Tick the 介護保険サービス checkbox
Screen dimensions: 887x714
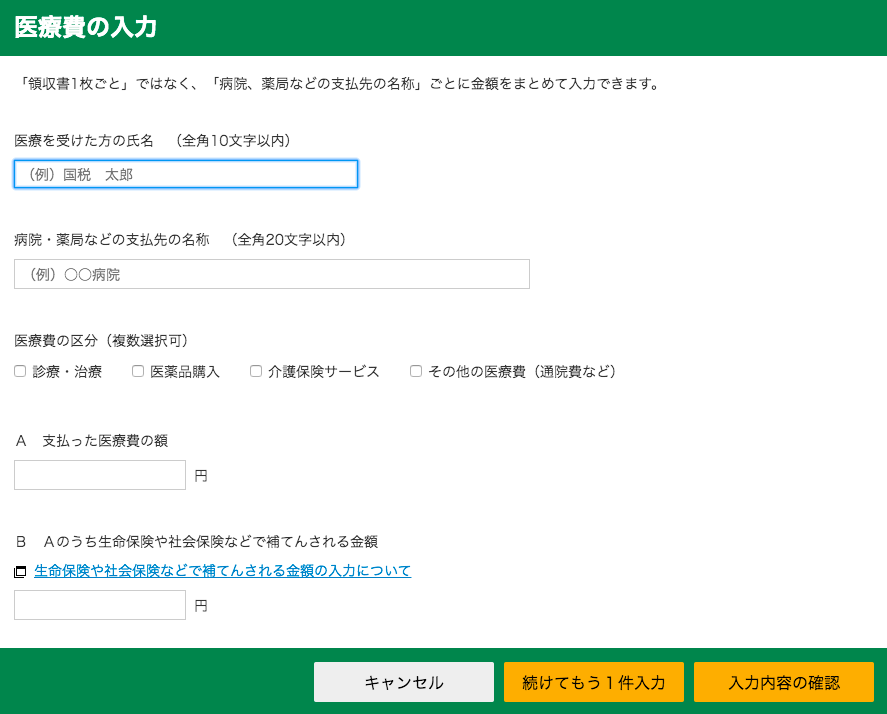[x=256, y=371]
